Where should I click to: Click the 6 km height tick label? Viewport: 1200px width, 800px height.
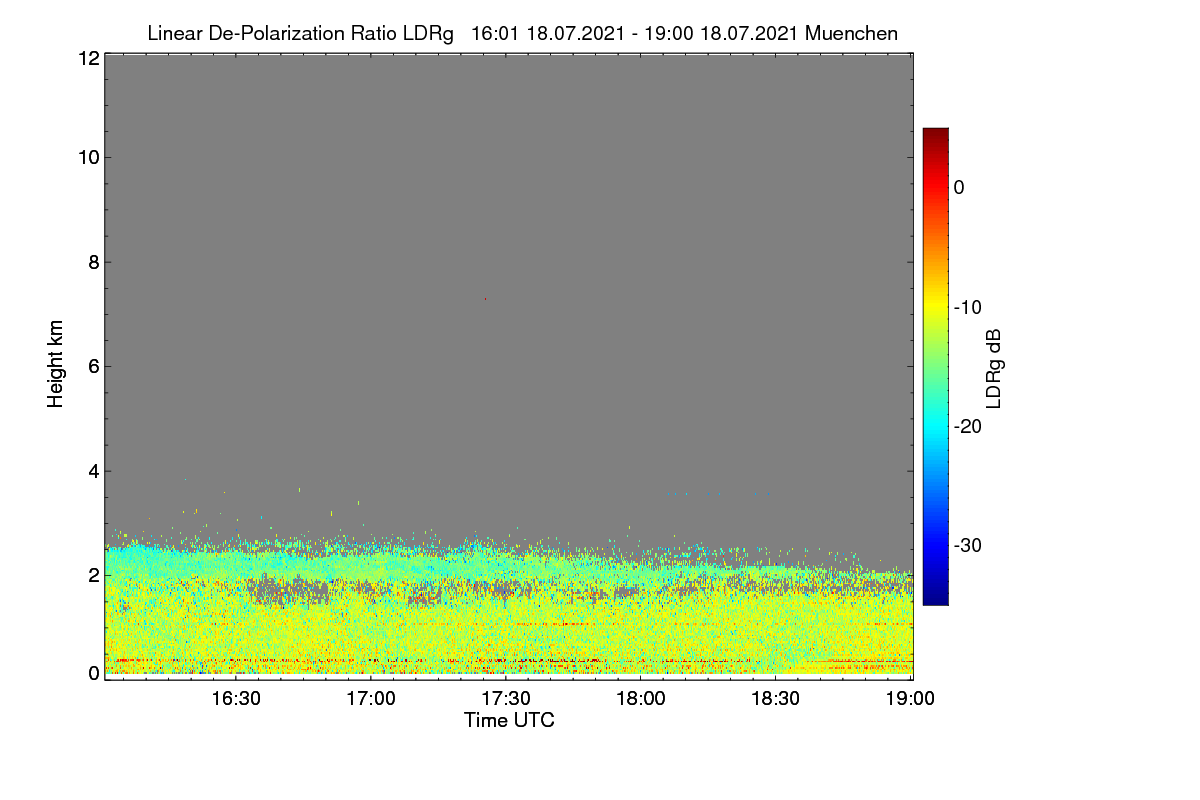click(x=92, y=366)
